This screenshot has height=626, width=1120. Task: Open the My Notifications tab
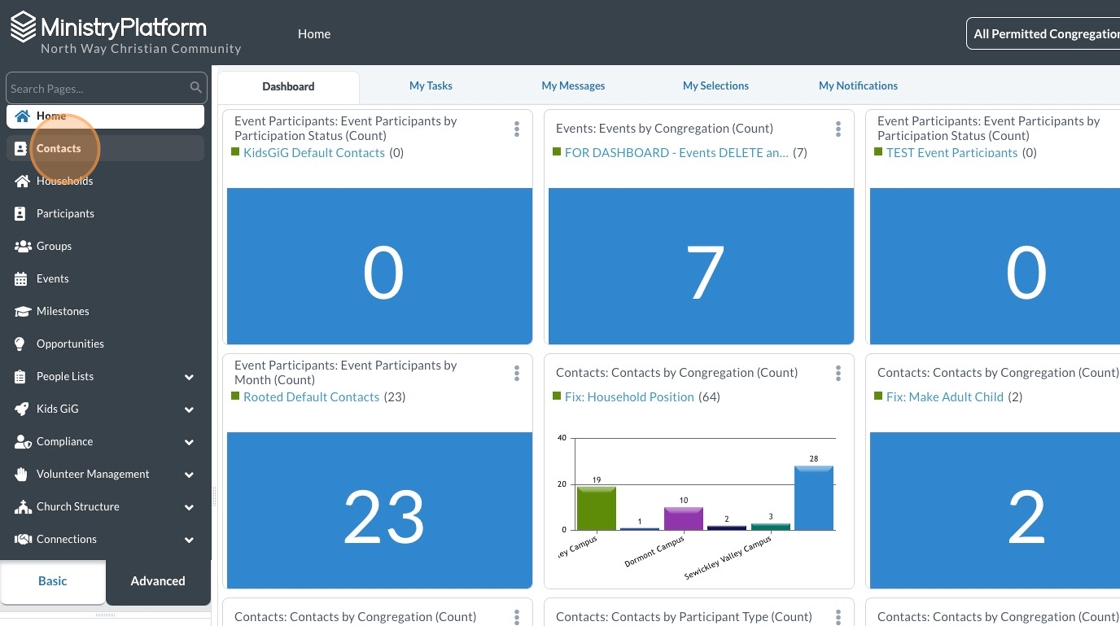(858, 86)
